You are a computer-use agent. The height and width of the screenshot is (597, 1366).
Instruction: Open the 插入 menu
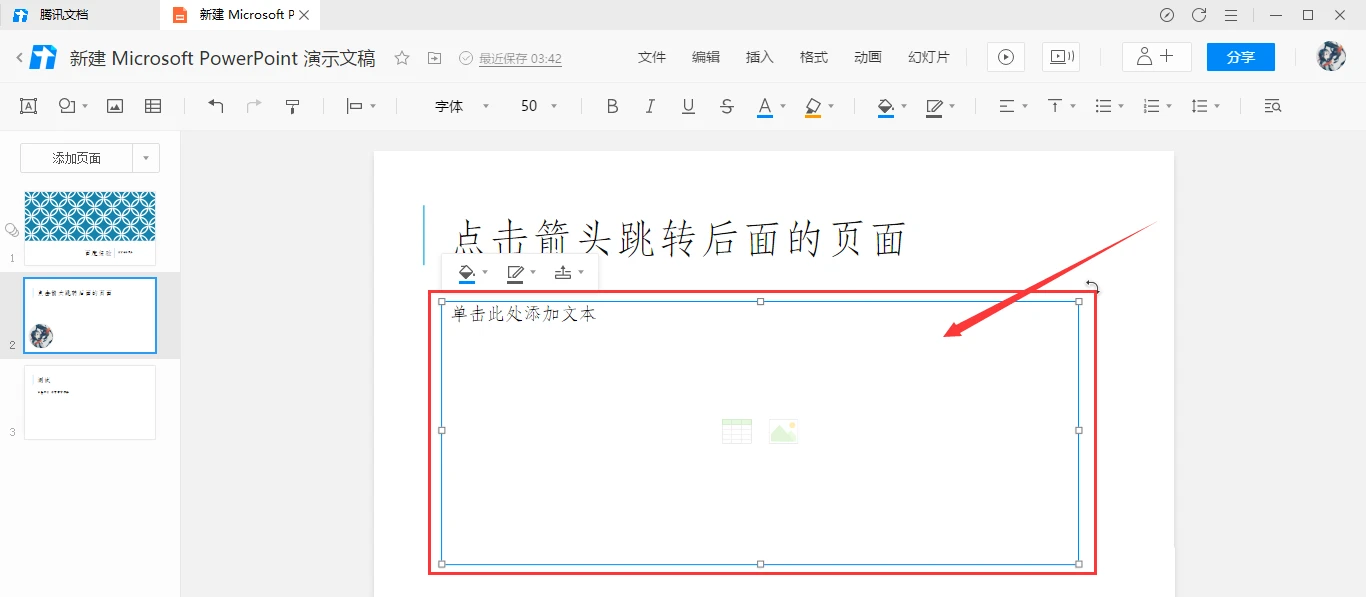point(760,58)
